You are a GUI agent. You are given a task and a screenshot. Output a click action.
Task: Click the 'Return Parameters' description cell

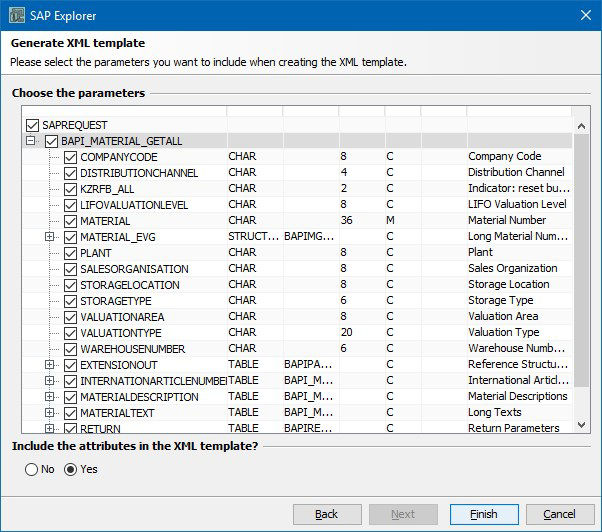[513, 428]
